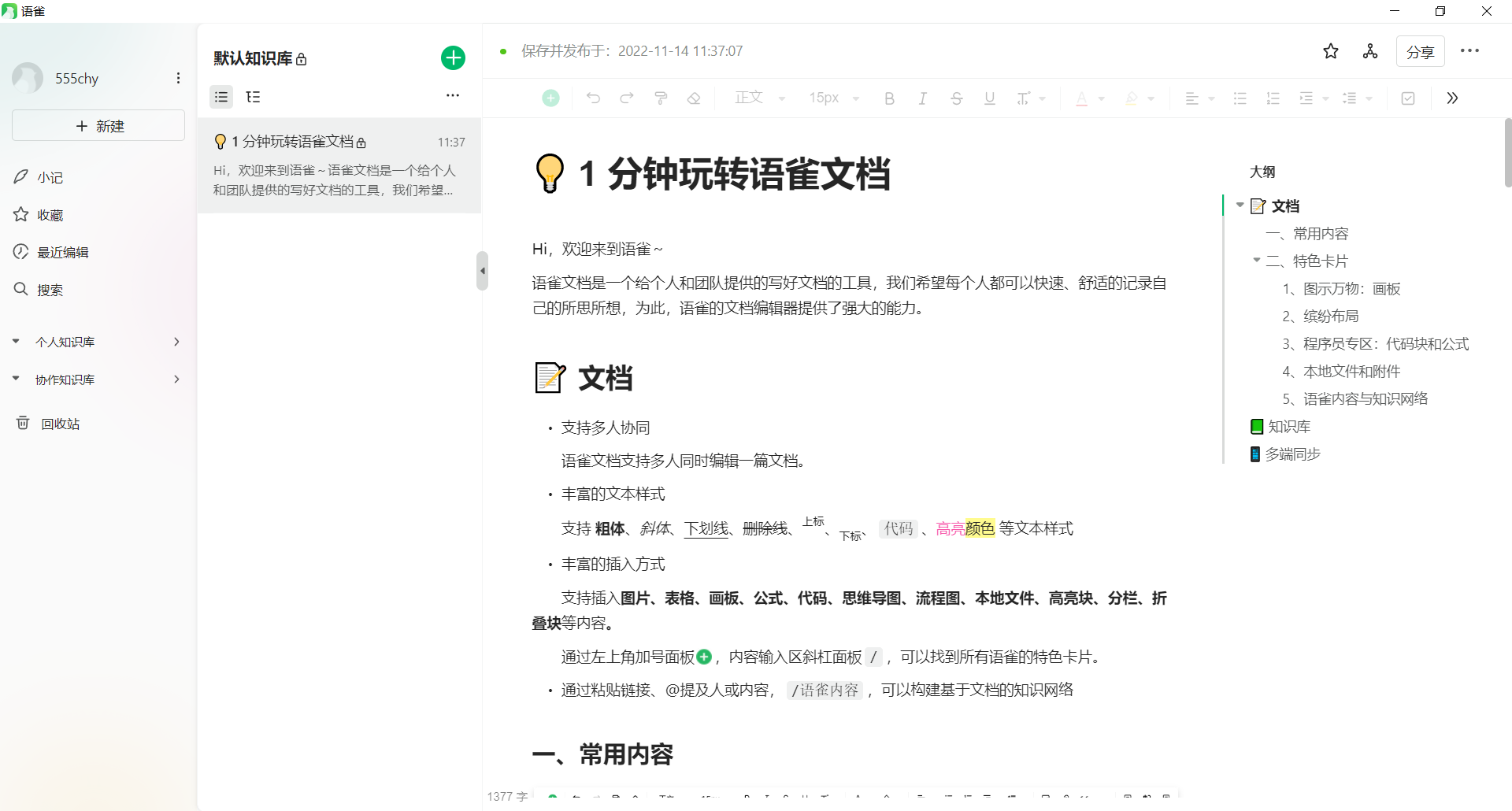Insert a bulleted list
This screenshot has height=811, width=1512.
(1240, 98)
